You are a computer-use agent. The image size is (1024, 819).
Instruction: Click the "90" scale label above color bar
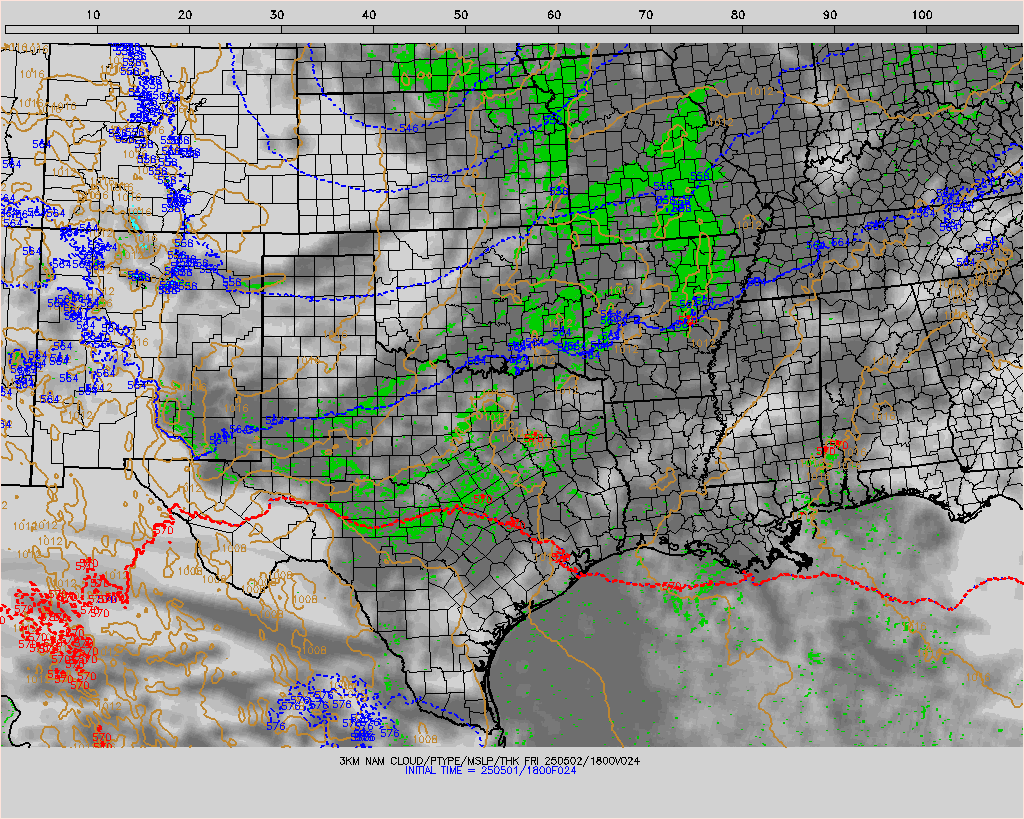[830, 14]
